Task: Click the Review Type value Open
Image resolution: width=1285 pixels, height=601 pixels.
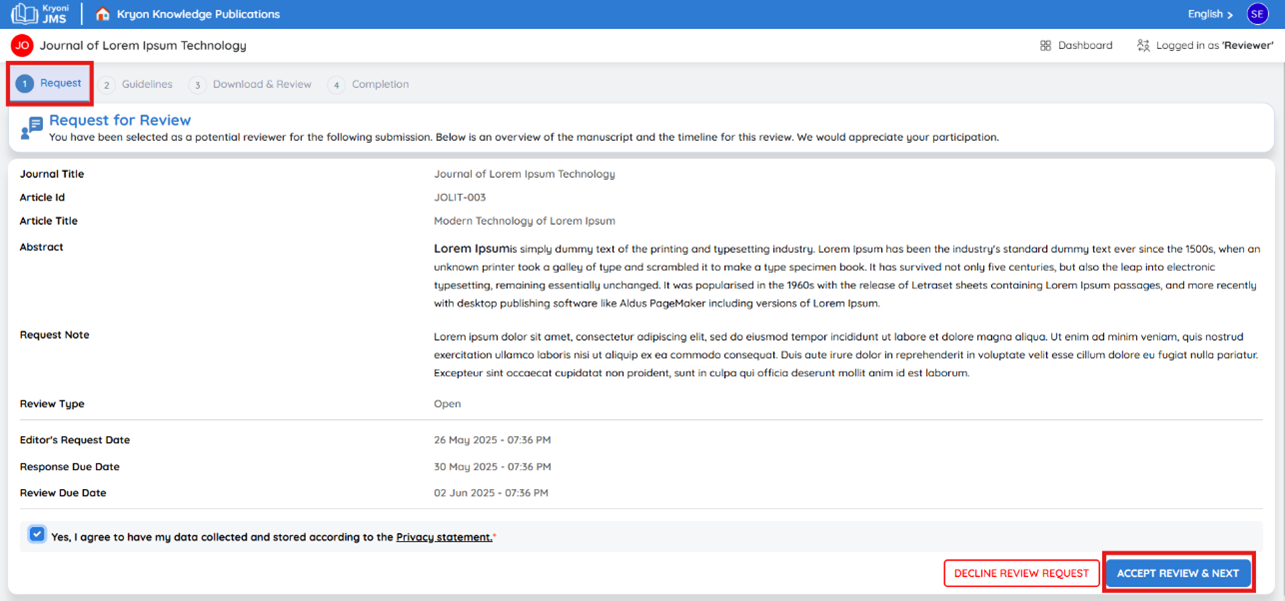Action: tap(447, 404)
